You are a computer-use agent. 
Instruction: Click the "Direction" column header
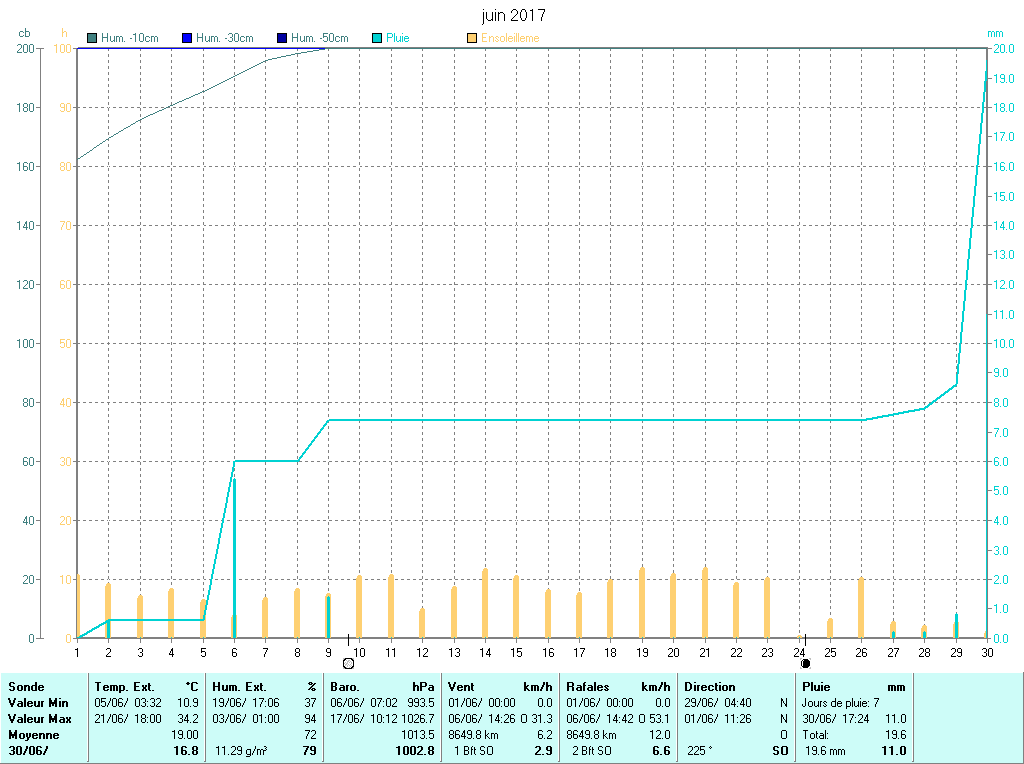(709, 687)
